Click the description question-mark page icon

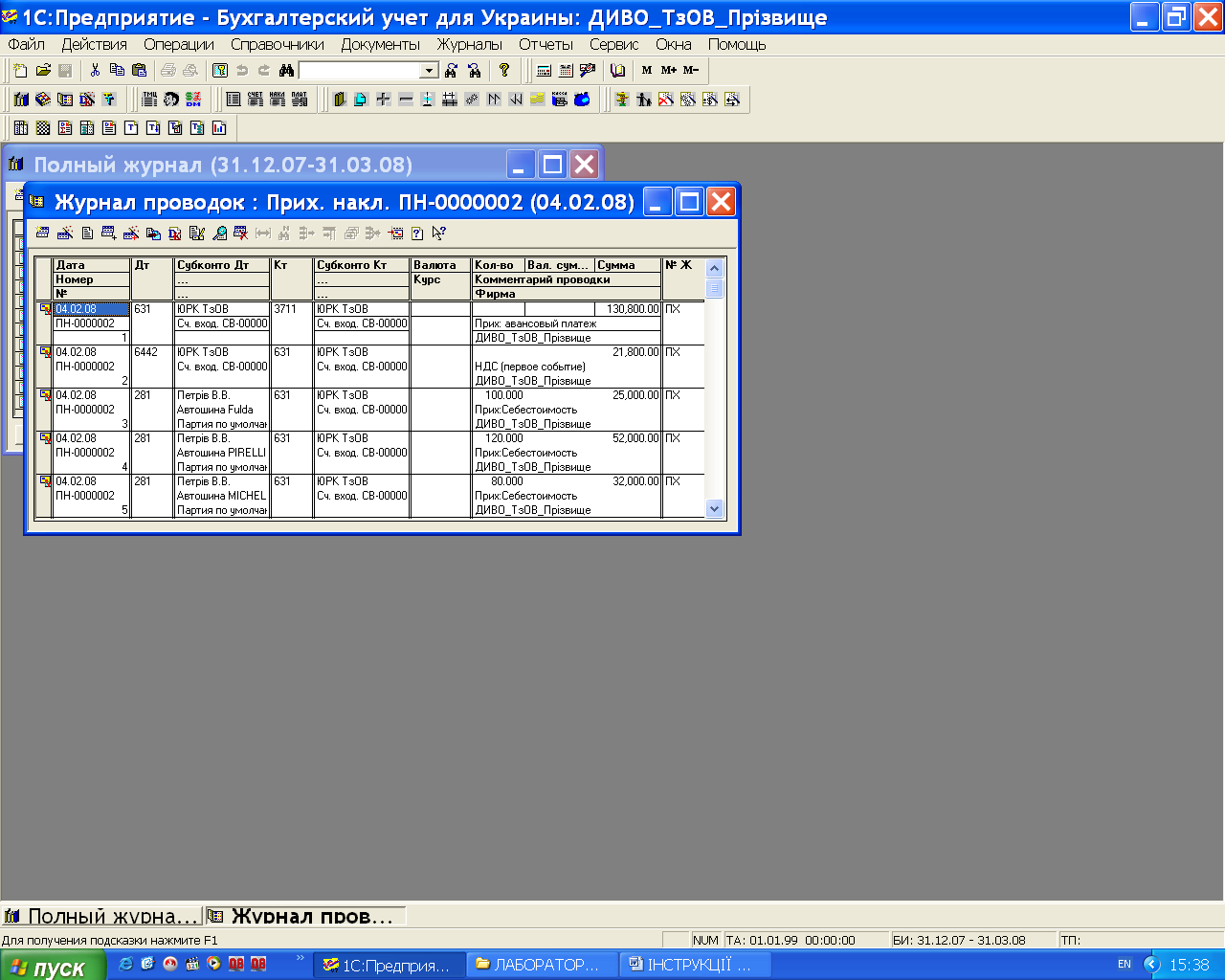(417, 233)
